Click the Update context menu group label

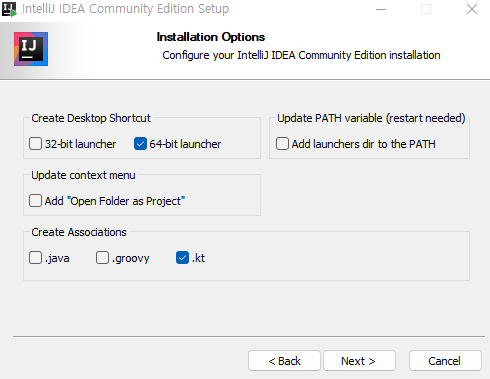(x=83, y=175)
